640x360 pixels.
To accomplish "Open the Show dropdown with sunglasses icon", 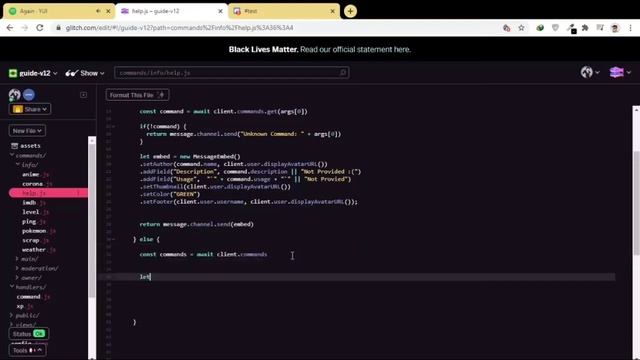I will coord(85,73).
